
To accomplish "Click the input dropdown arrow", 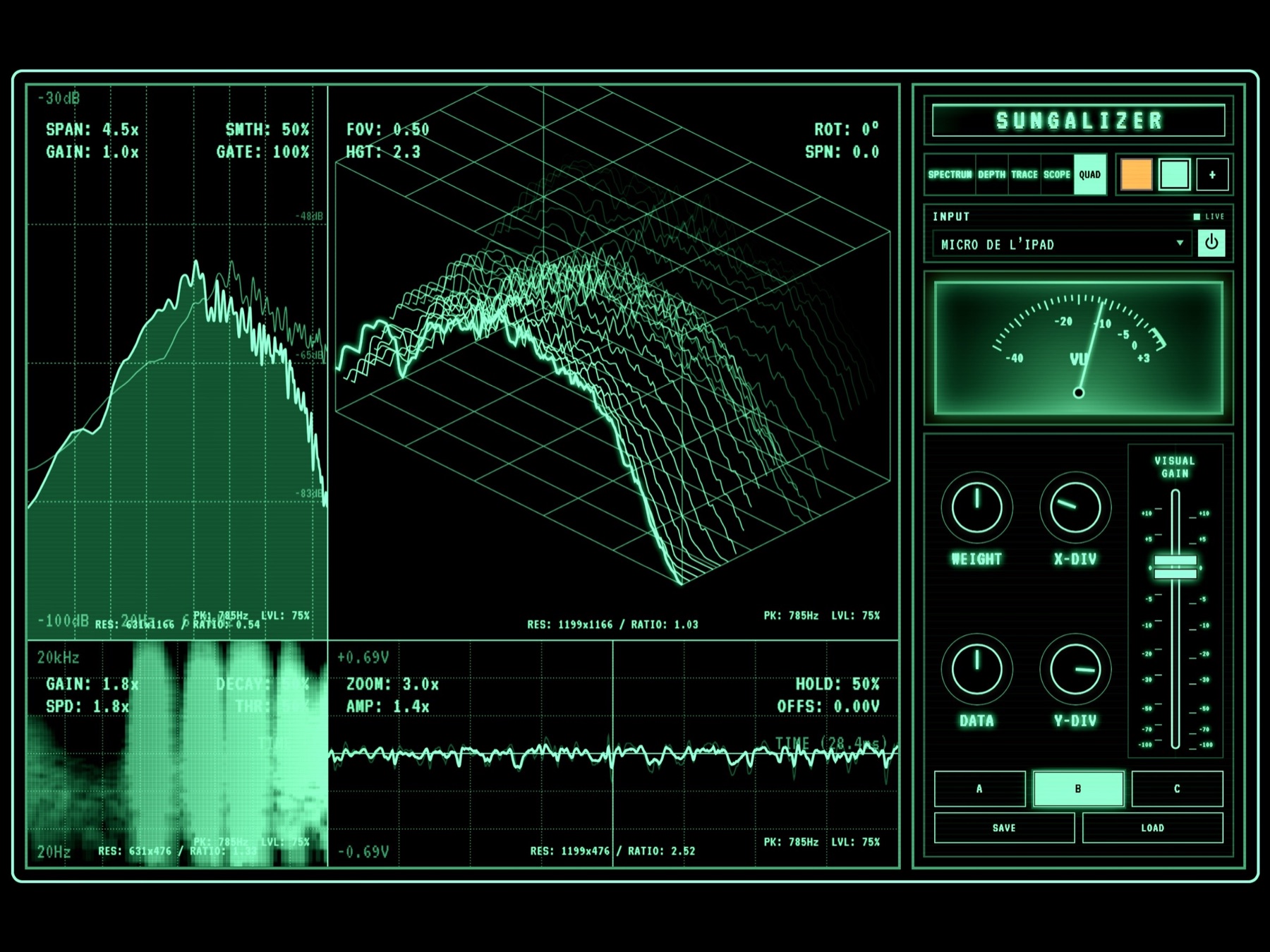I will (x=1180, y=243).
